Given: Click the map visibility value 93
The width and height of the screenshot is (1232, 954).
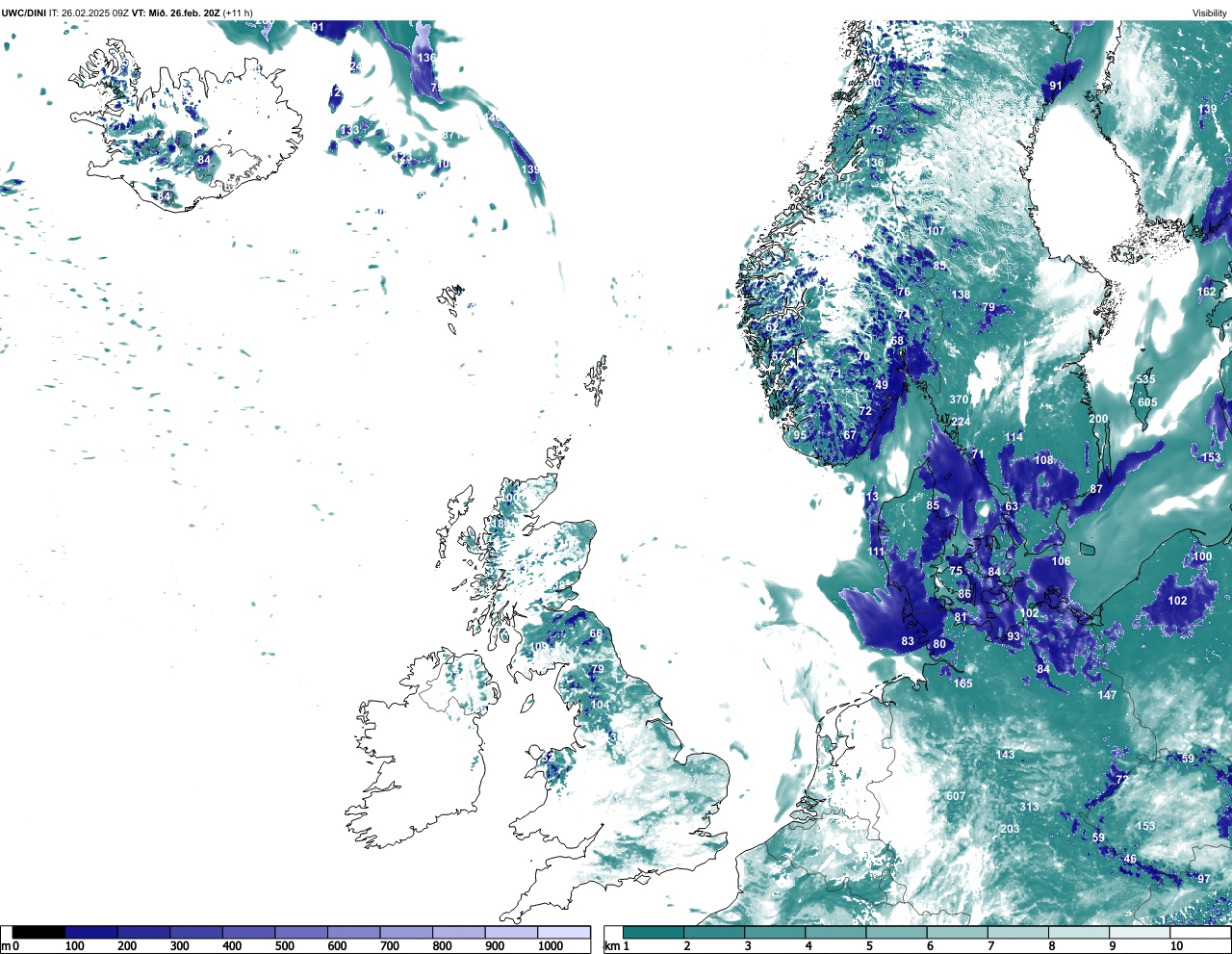Looking at the screenshot, I should 1014,636.
